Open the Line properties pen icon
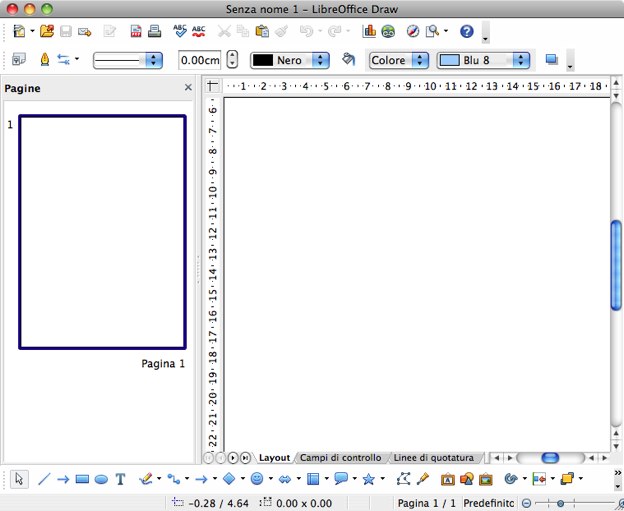624x511 pixels. point(45,60)
